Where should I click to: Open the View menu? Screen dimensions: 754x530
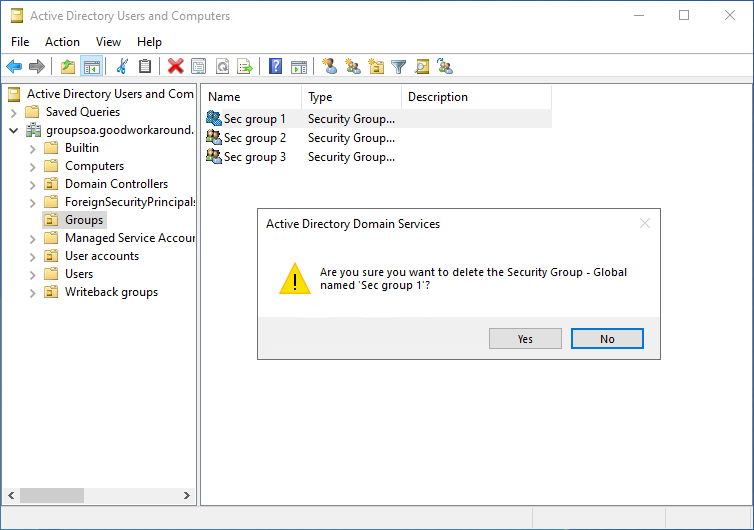pos(108,42)
